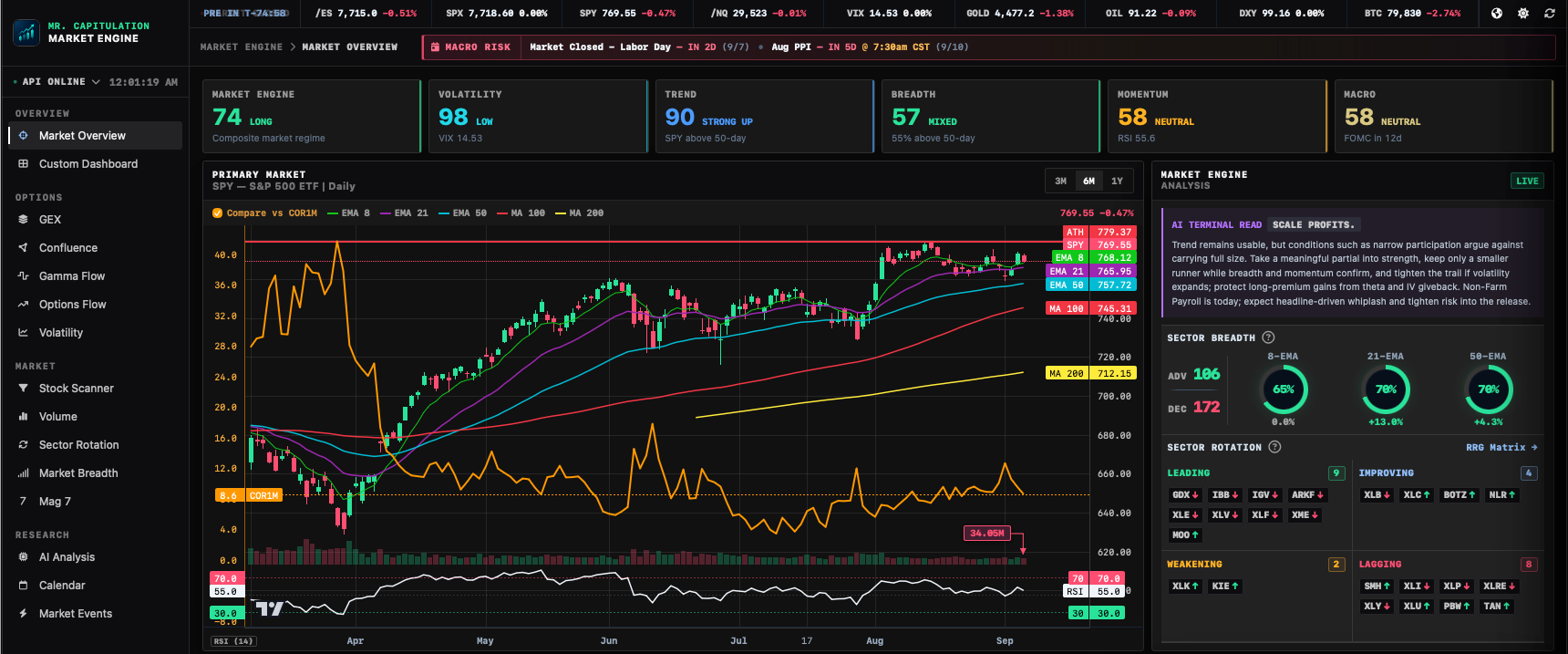The height and width of the screenshot is (654, 1568).
Task: Click TAN ticker chip in Lagging
Action: (x=1496, y=607)
